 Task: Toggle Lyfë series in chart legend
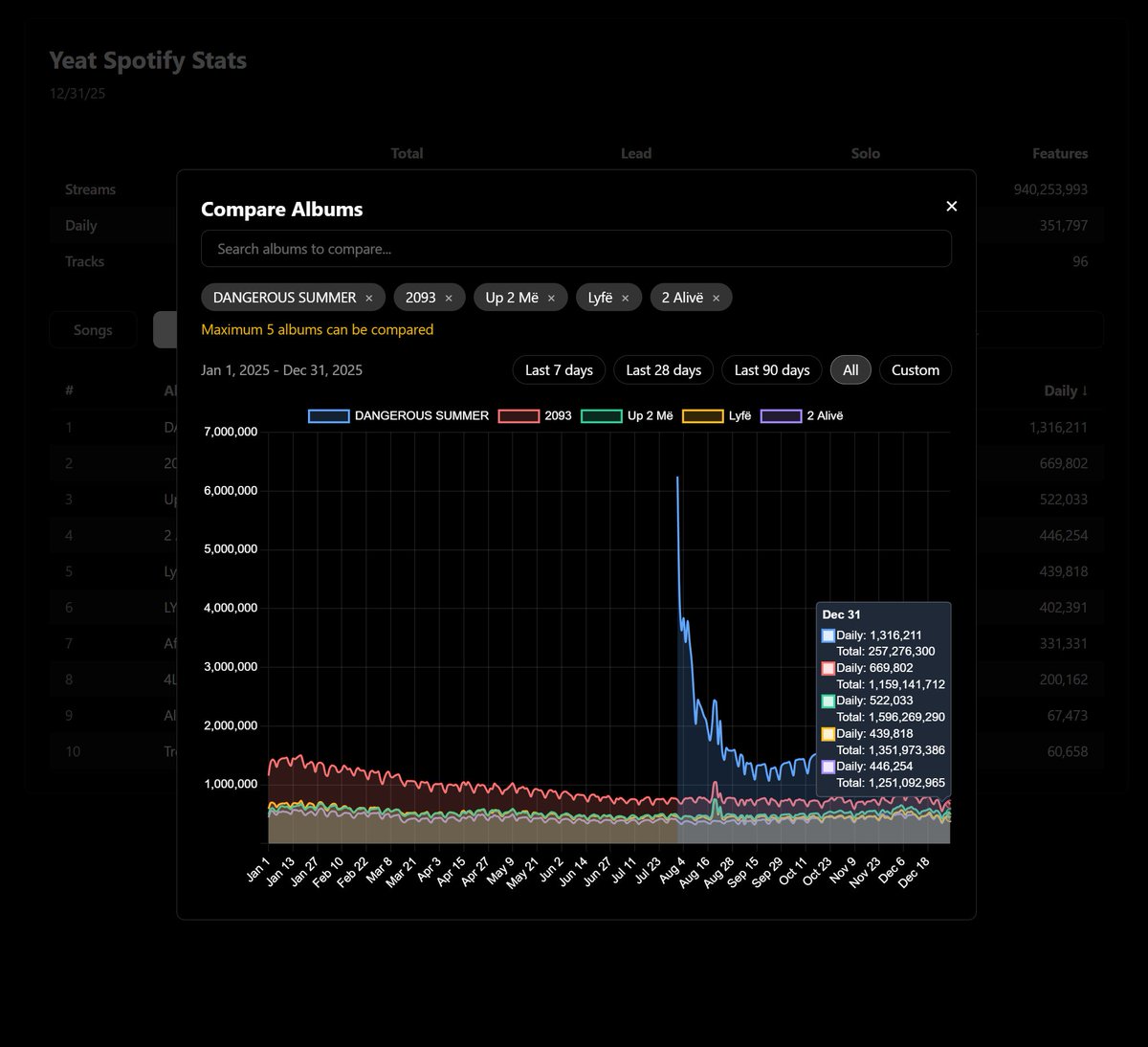pyautogui.click(x=717, y=416)
